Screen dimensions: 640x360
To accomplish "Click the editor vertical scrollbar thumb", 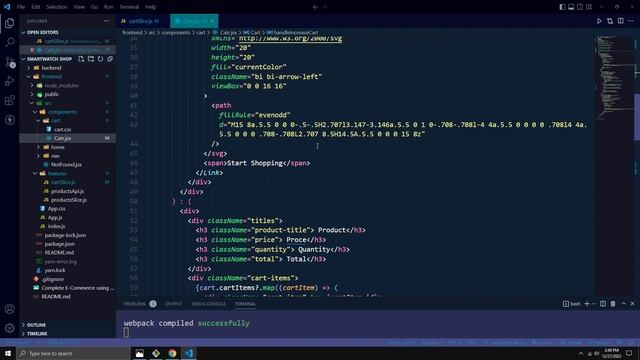I will pos(637,117).
